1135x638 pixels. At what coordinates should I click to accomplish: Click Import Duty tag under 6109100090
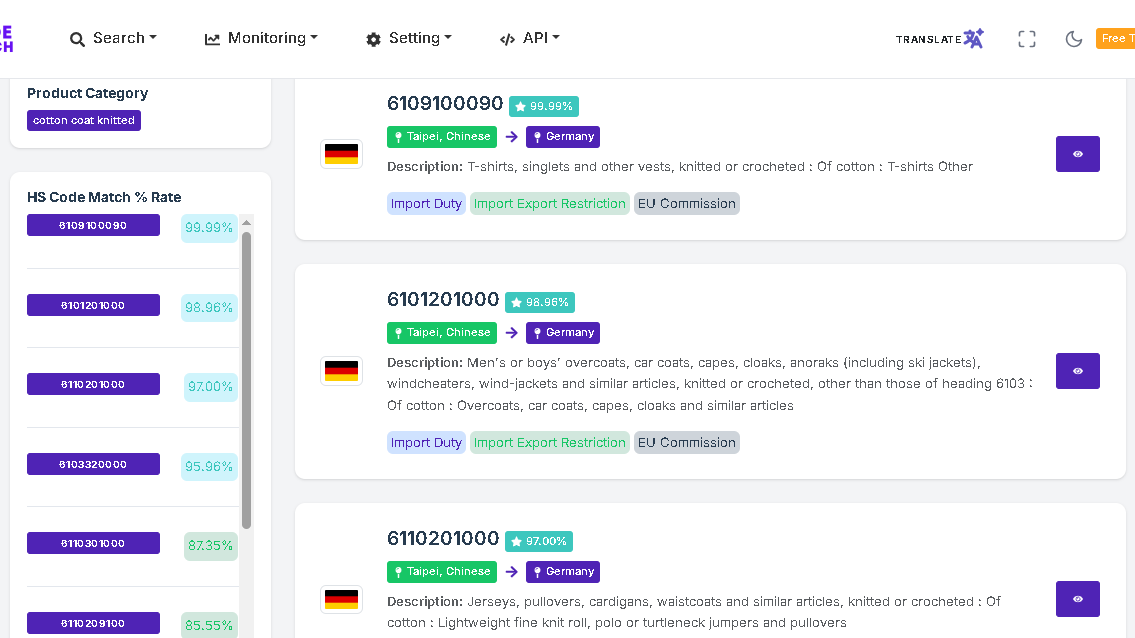[x=426, y=204]
